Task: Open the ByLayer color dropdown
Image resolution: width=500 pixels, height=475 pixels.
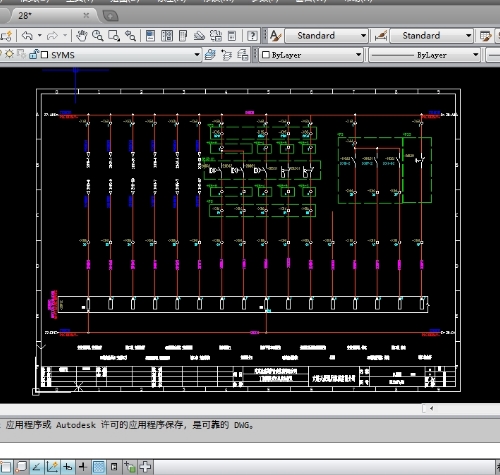Action: pyautogui.click(x=311, y=55)
